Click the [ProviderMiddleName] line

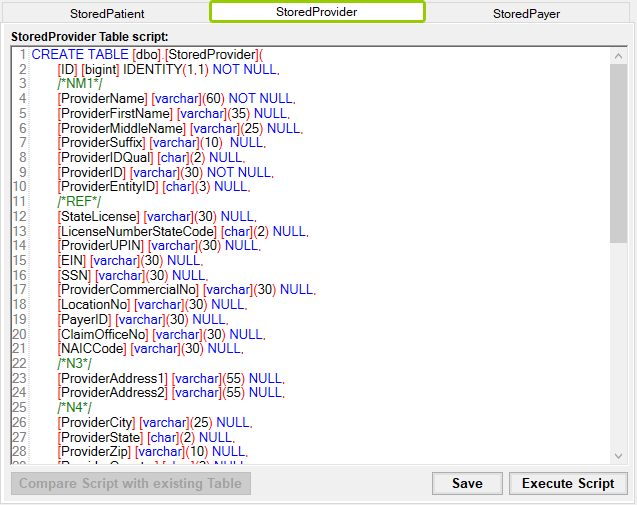click(x=180, y=128)
